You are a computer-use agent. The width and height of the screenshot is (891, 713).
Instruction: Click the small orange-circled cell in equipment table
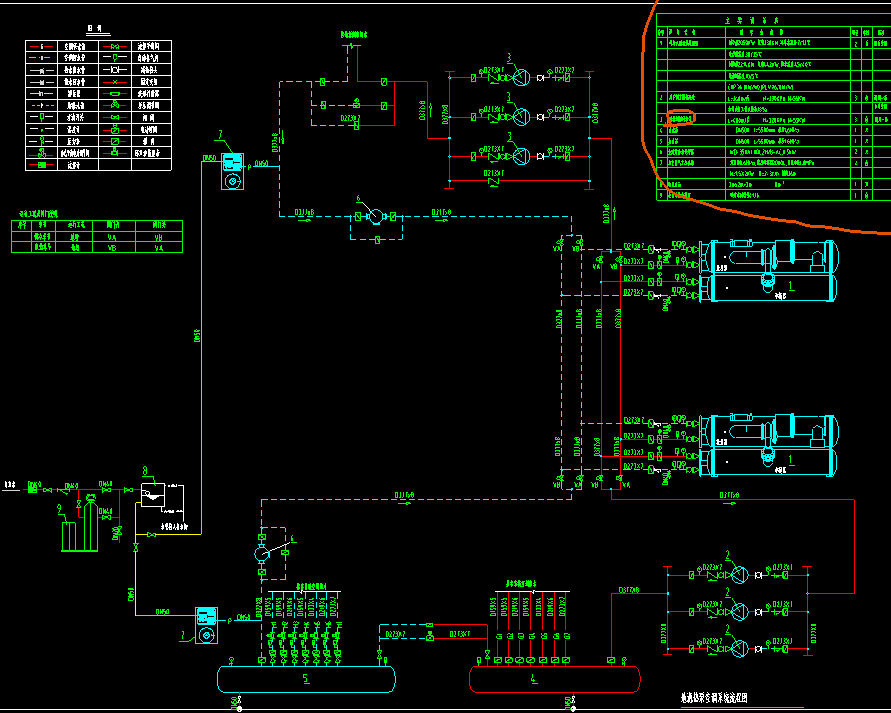click(680, 118)
